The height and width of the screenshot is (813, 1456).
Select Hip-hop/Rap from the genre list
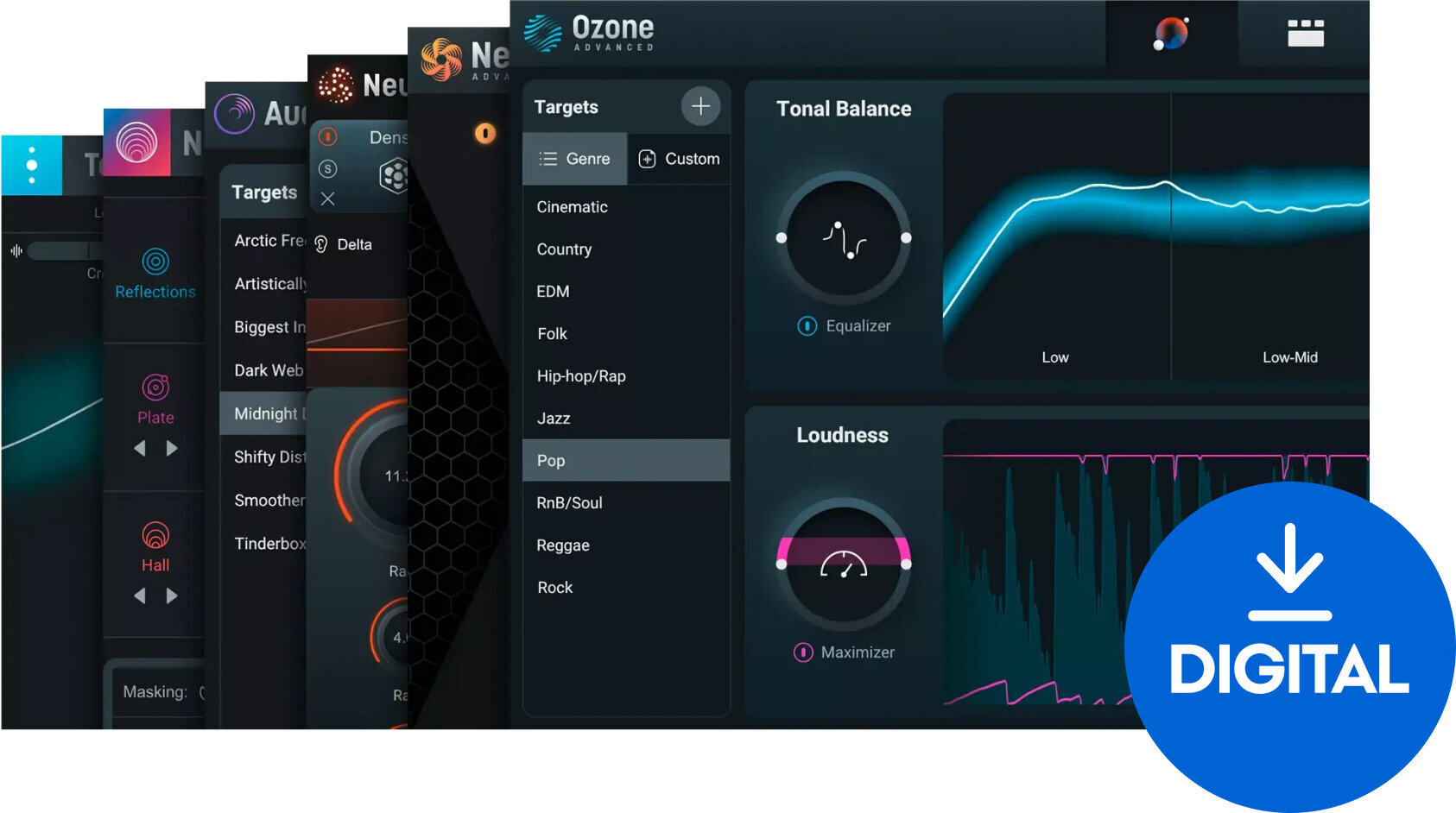coord(579,375)
